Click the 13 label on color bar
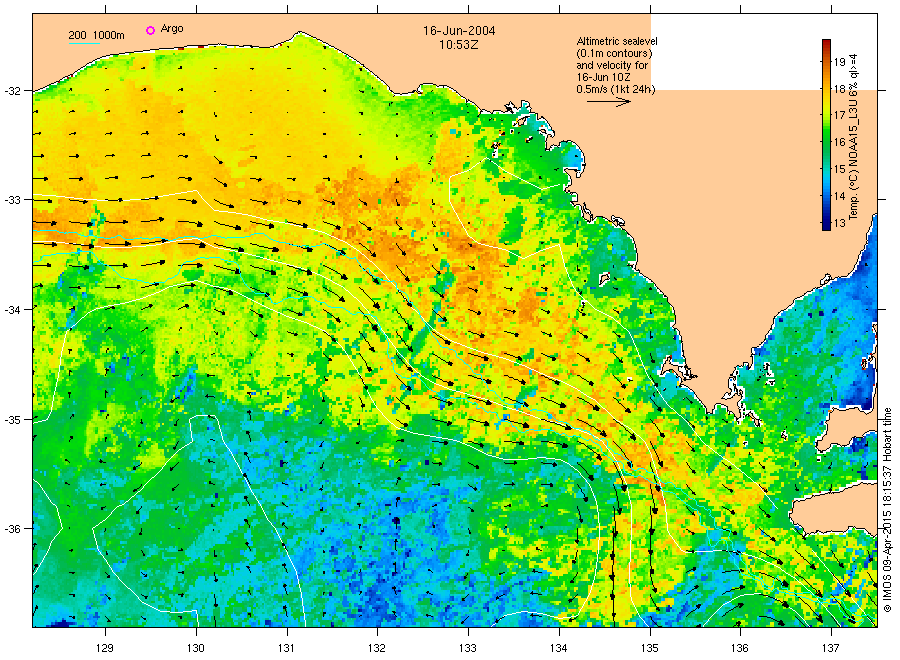This screenshot has width=900, height=660. (x=839, y=223)
